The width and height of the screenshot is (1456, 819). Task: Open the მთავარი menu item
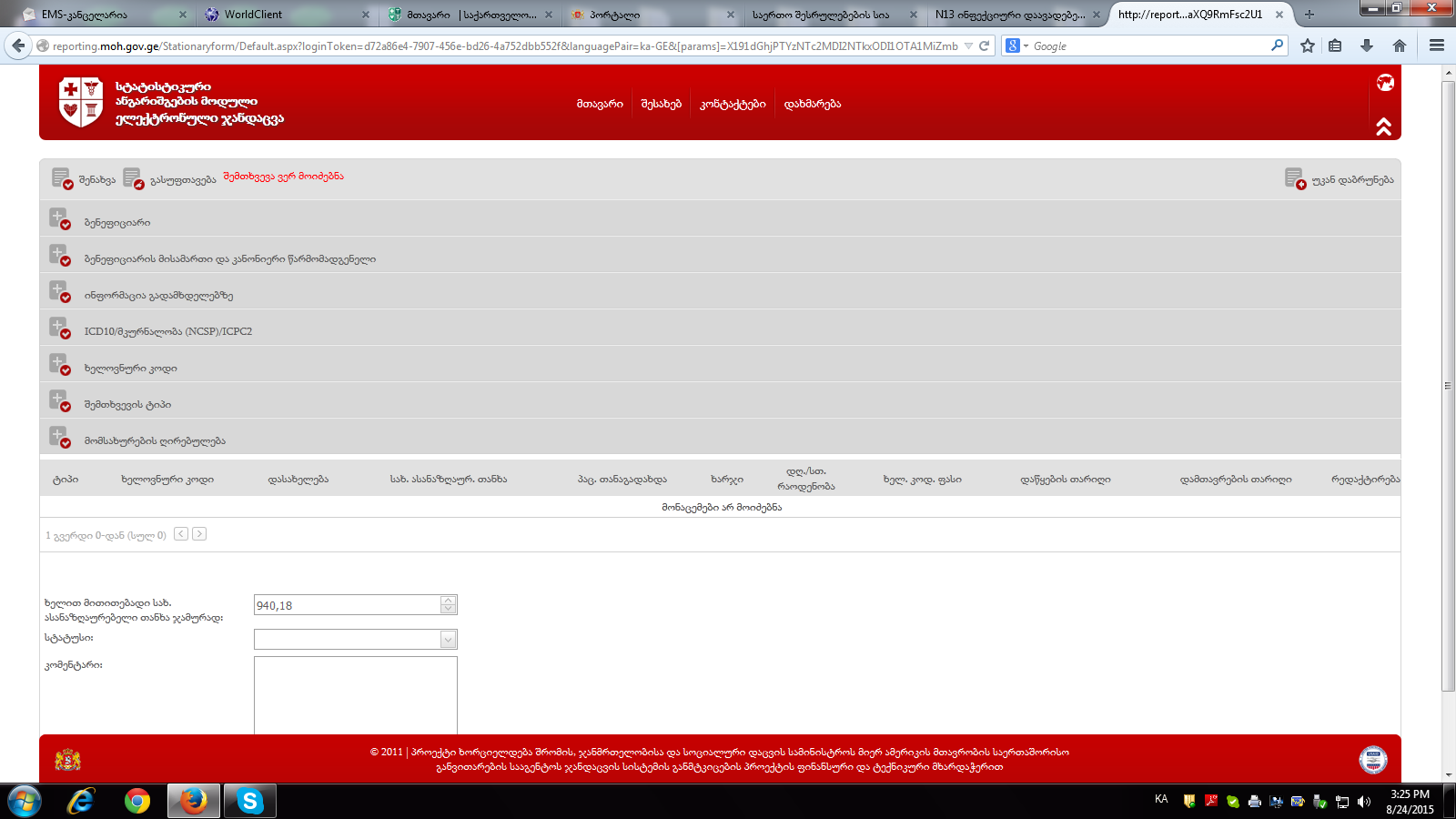(600, 104)
